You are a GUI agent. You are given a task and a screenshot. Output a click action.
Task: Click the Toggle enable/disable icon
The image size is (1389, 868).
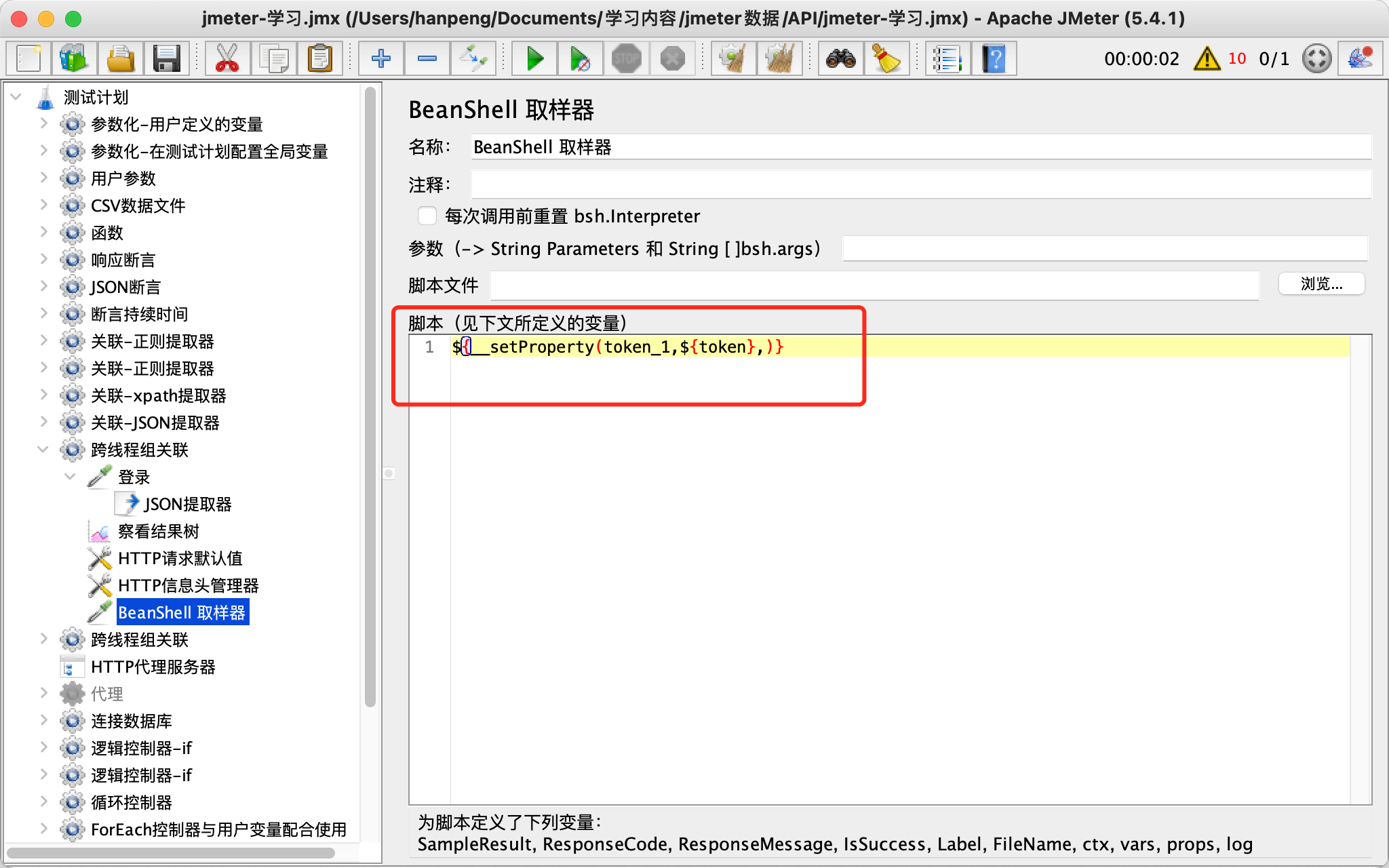473,58
